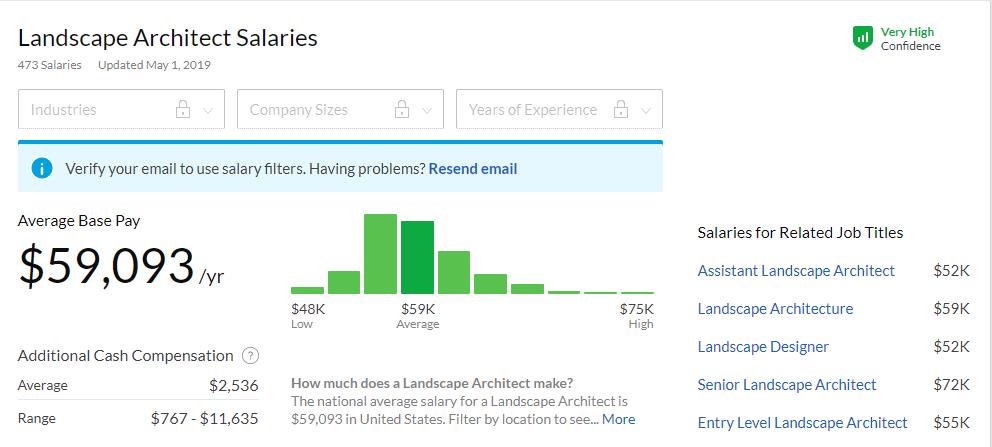This screenshot has width=992, height=447.
Task: Click the Landscape Architect Salaries heading
Action: point(168,38)
